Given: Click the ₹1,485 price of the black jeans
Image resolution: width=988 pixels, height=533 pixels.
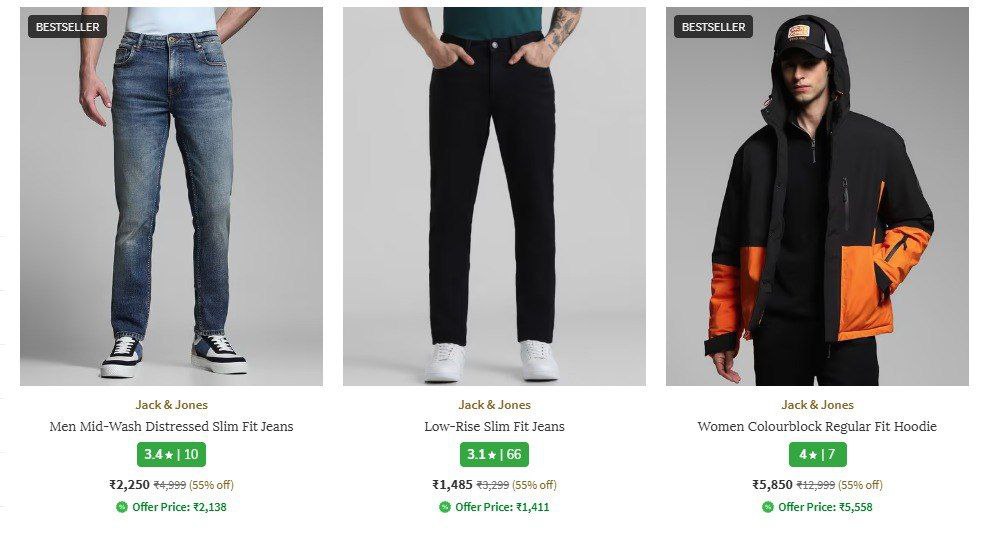Looking at the screenshot, I should [x=452, y=485].
